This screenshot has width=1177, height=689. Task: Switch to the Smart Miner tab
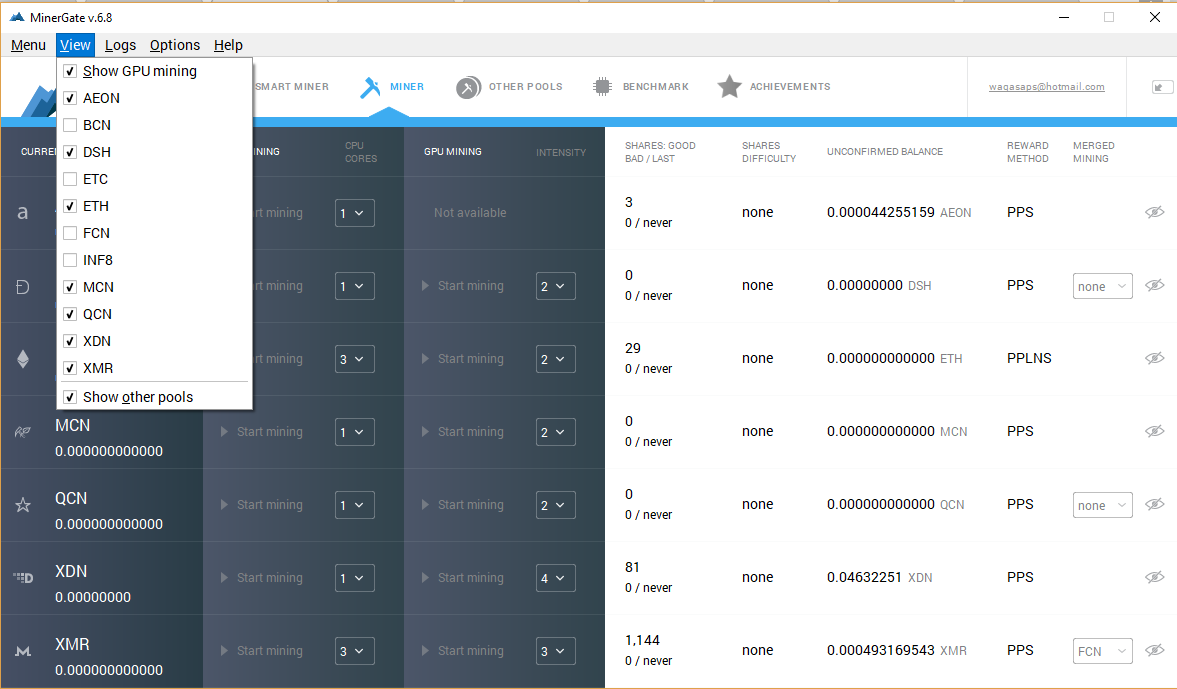coord(292,87)
